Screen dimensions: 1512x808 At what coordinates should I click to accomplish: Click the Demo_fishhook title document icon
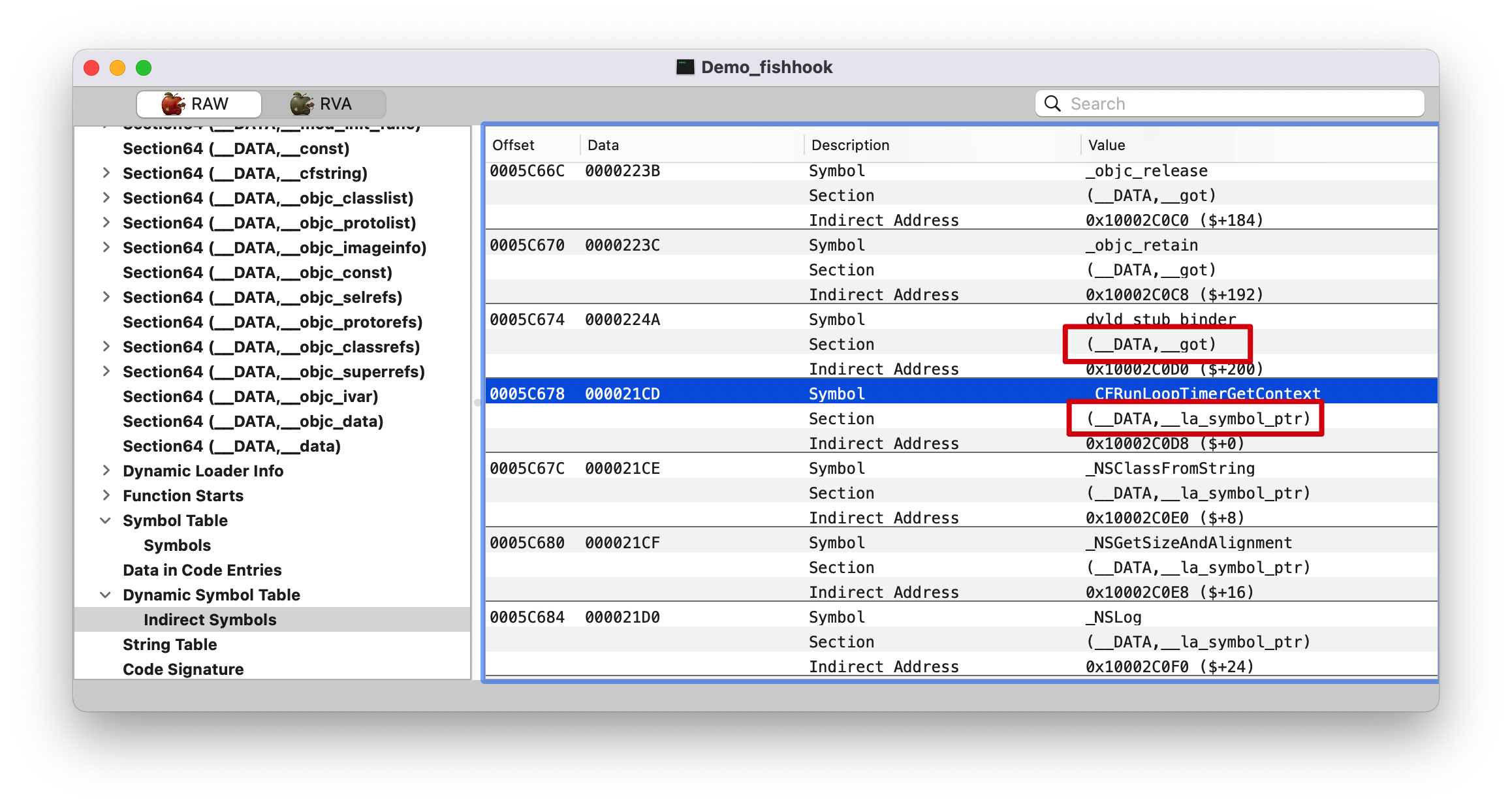(x=685, y=67)
